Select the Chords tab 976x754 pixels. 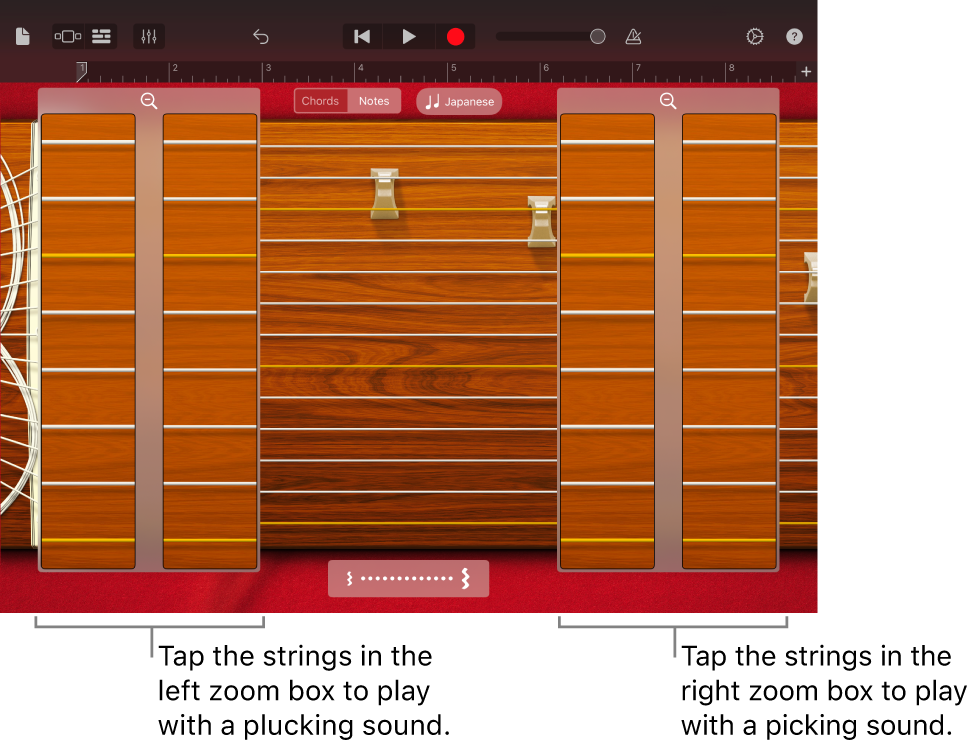tap(320, 100)
